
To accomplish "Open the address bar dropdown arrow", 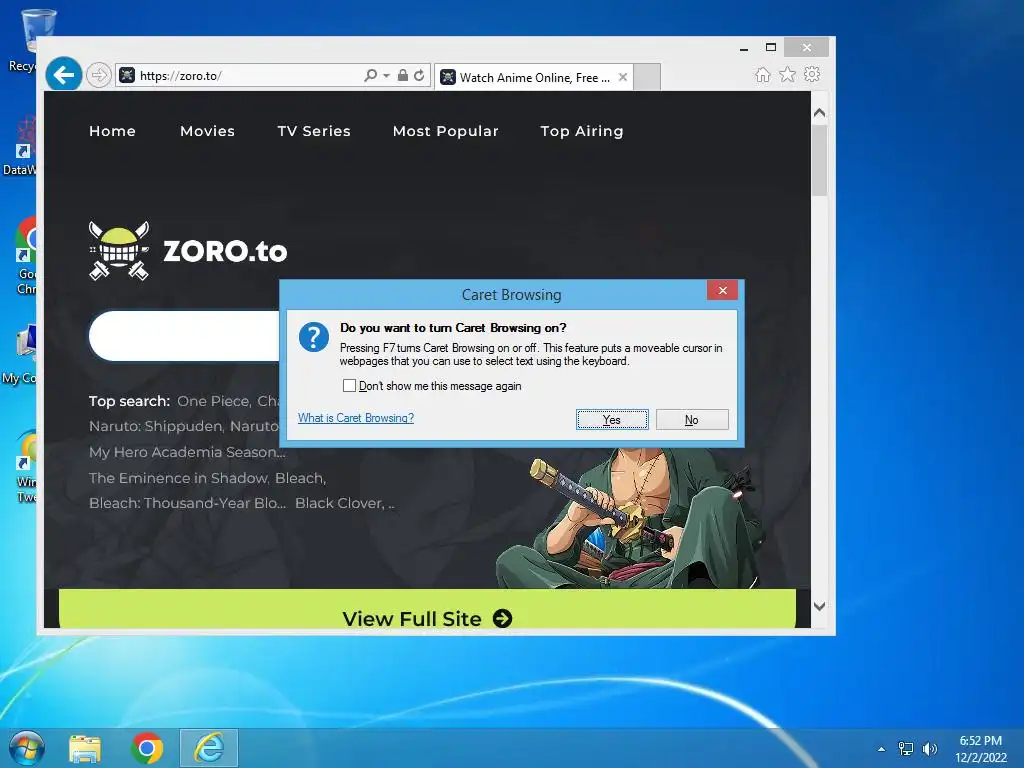I will pyautogui.click(x=387, y=76).
